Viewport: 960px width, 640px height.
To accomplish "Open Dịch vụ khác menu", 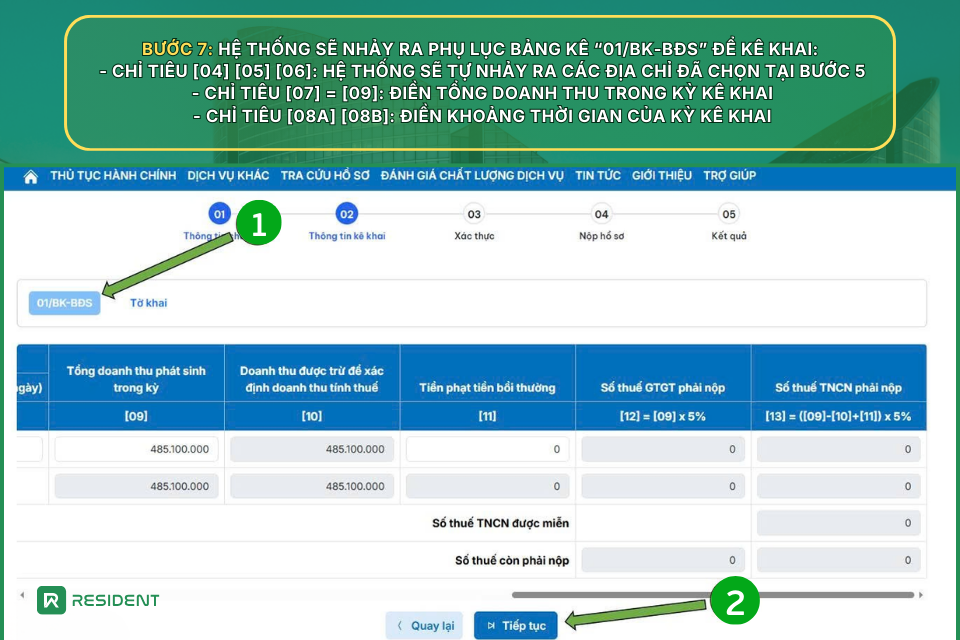I will point(228,176).
